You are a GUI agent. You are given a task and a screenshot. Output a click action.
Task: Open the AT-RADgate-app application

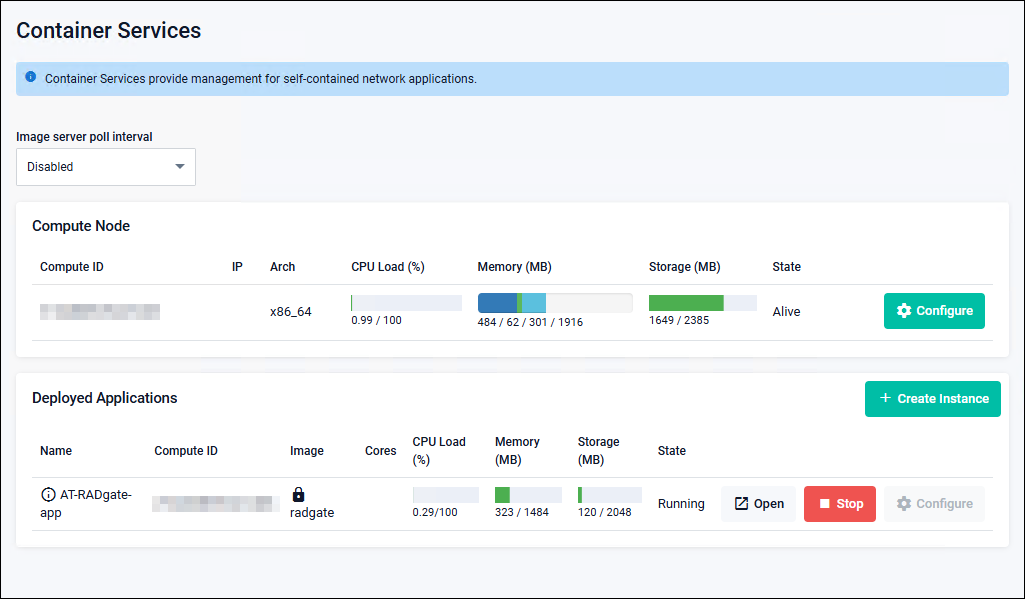pyautogui.click(x=758, y=504)
